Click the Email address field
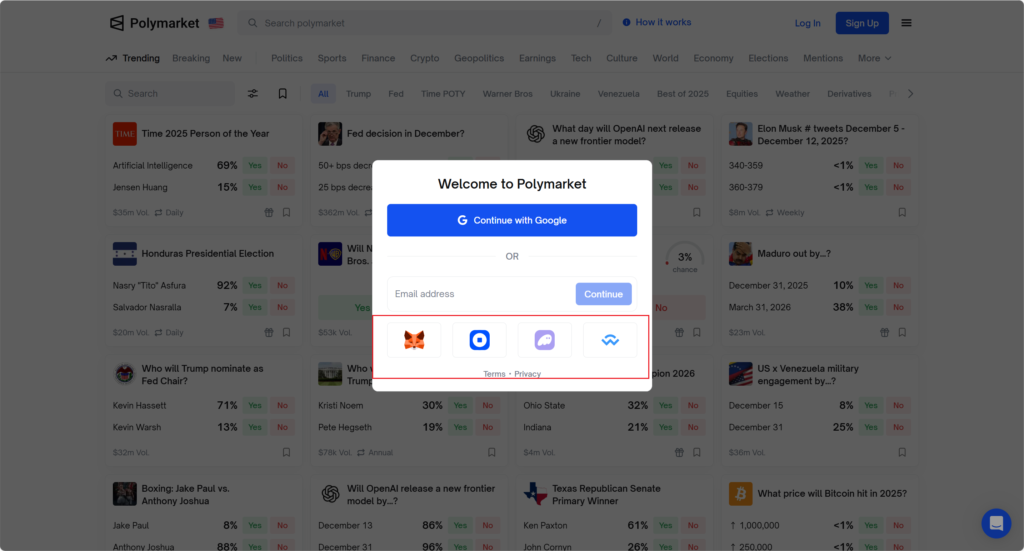Image resolution: width=1024 pixels, height=551 pixels. 480,294
